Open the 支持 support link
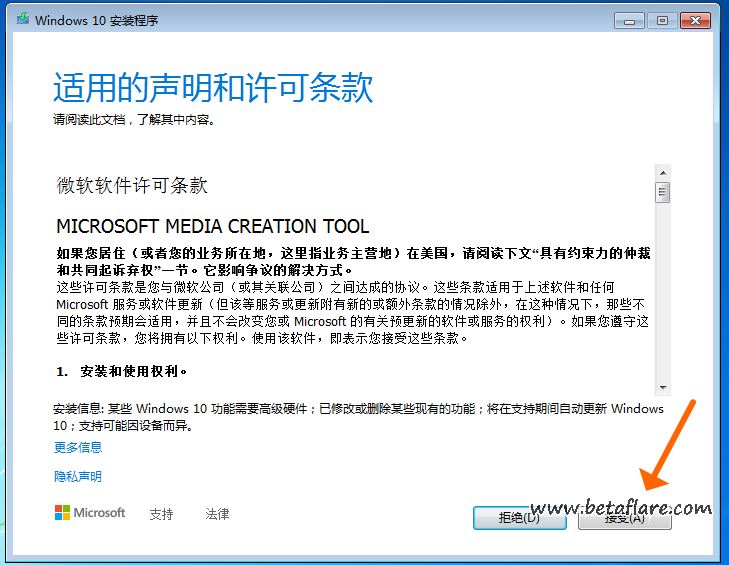 (x=161, y=514)
